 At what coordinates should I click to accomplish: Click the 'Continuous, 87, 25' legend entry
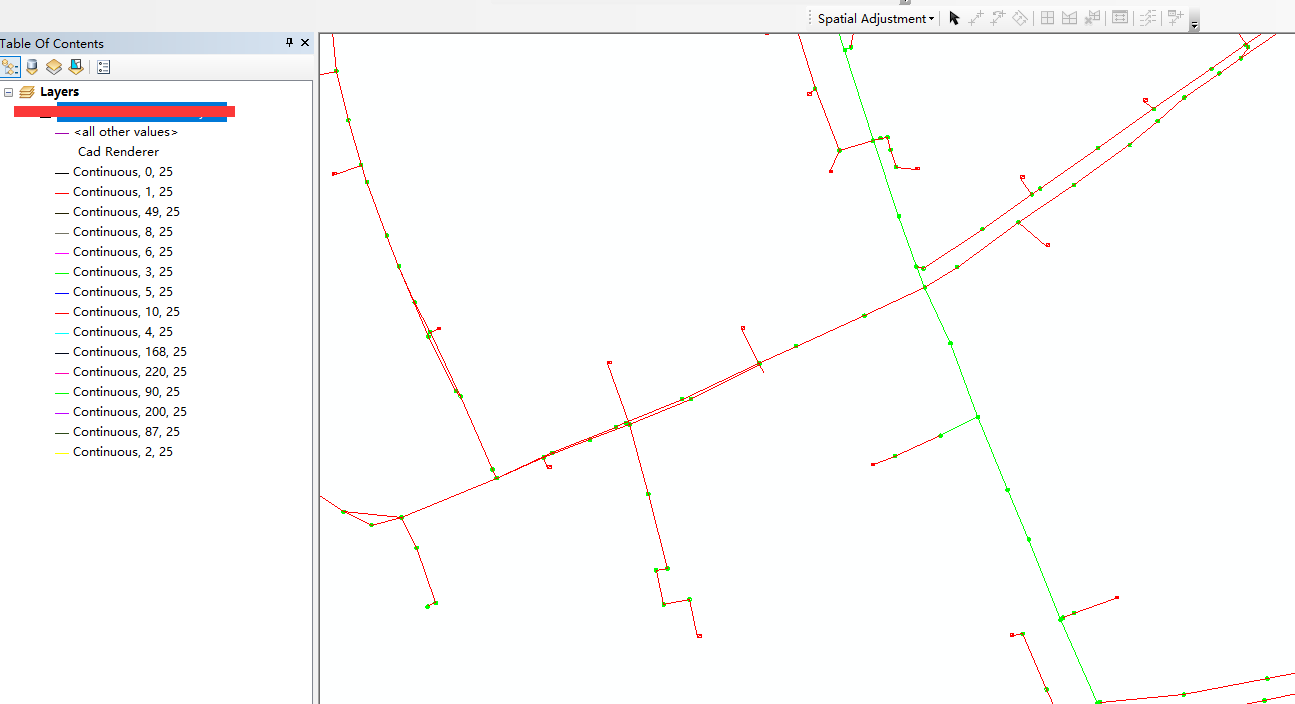127,432
